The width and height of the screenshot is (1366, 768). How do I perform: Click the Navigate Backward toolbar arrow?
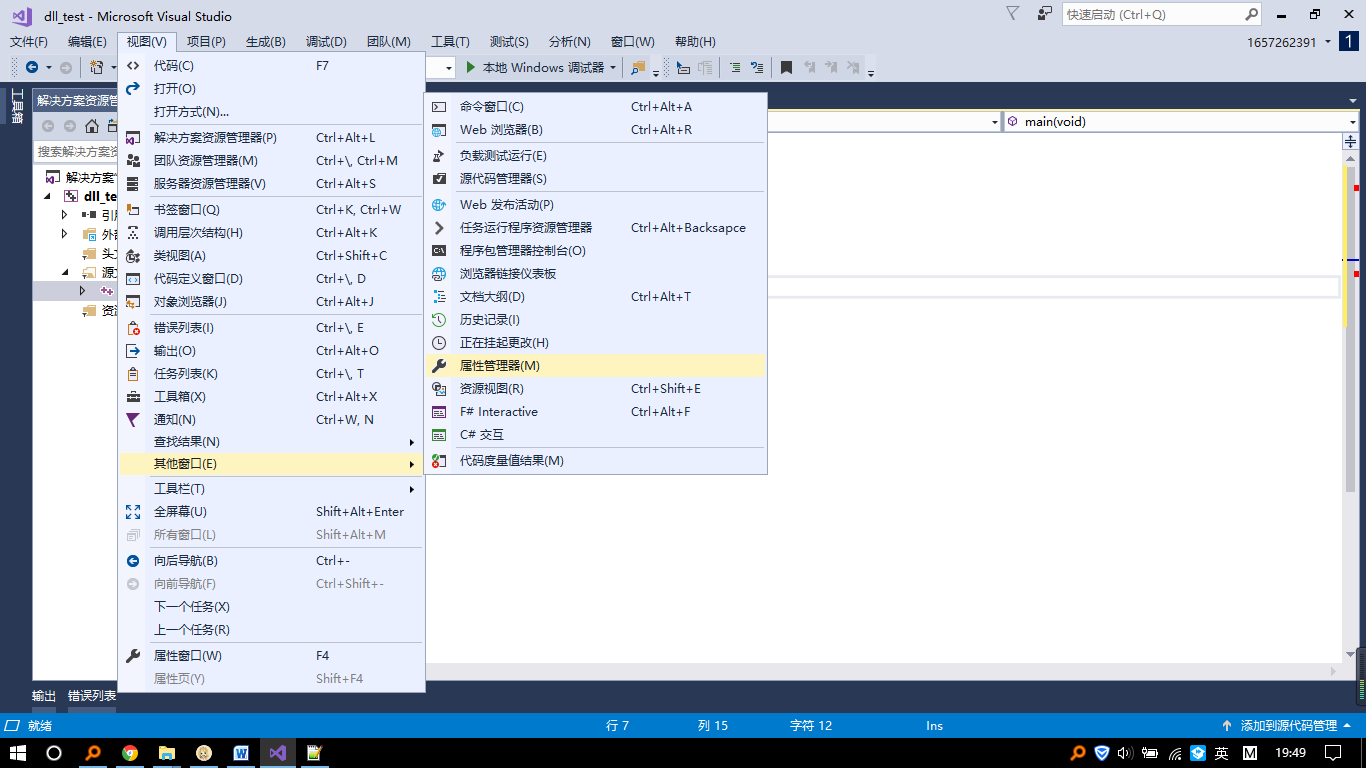click(x=30, y=67)
